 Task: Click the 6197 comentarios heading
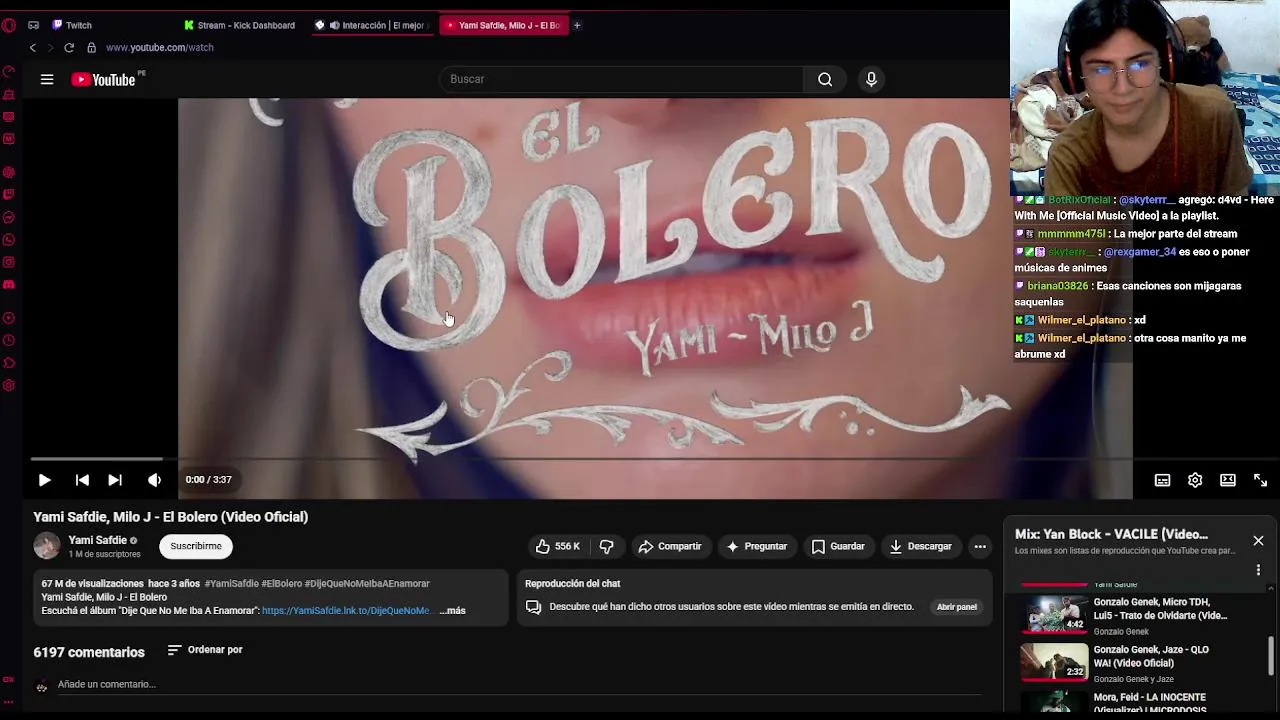coord(89,652)
